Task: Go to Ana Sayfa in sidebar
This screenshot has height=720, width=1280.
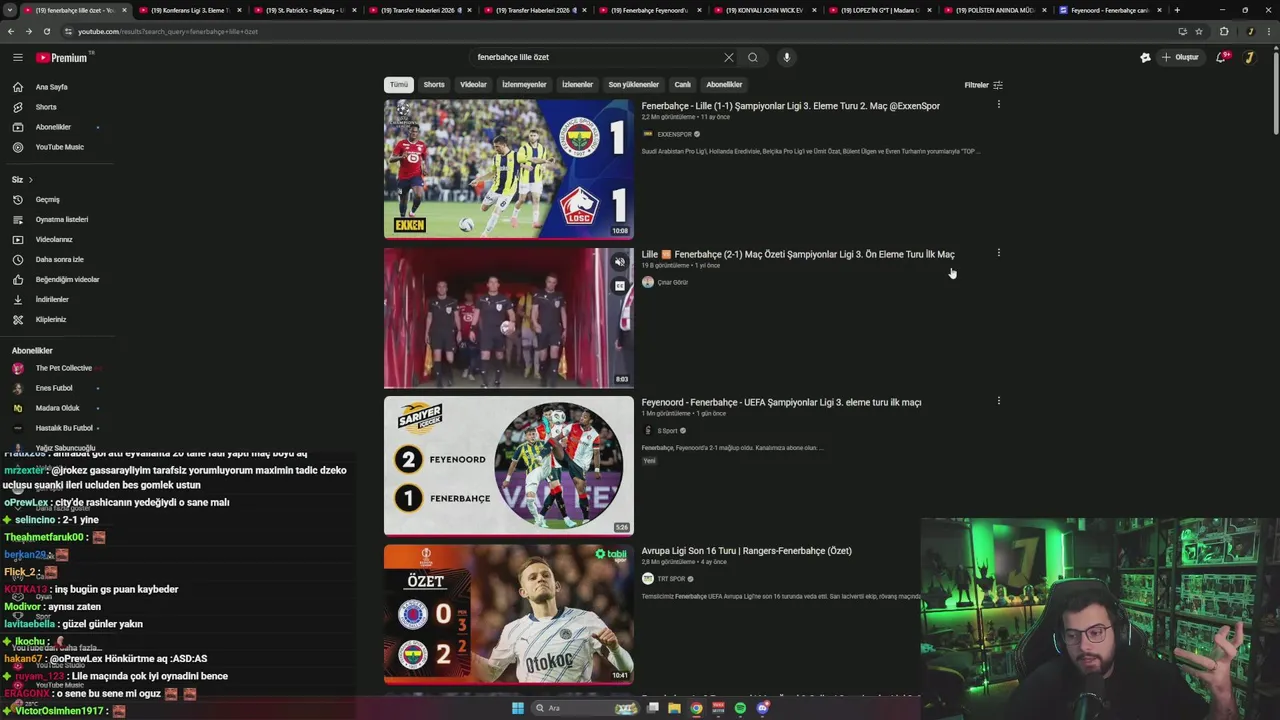Action: click(51, 87)
